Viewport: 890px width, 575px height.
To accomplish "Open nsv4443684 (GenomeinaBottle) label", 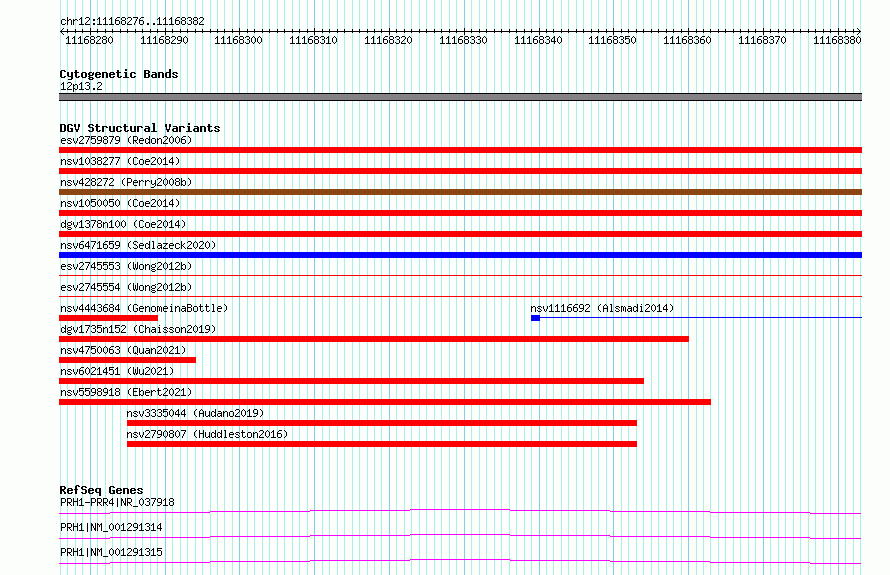I will point(144,308).
